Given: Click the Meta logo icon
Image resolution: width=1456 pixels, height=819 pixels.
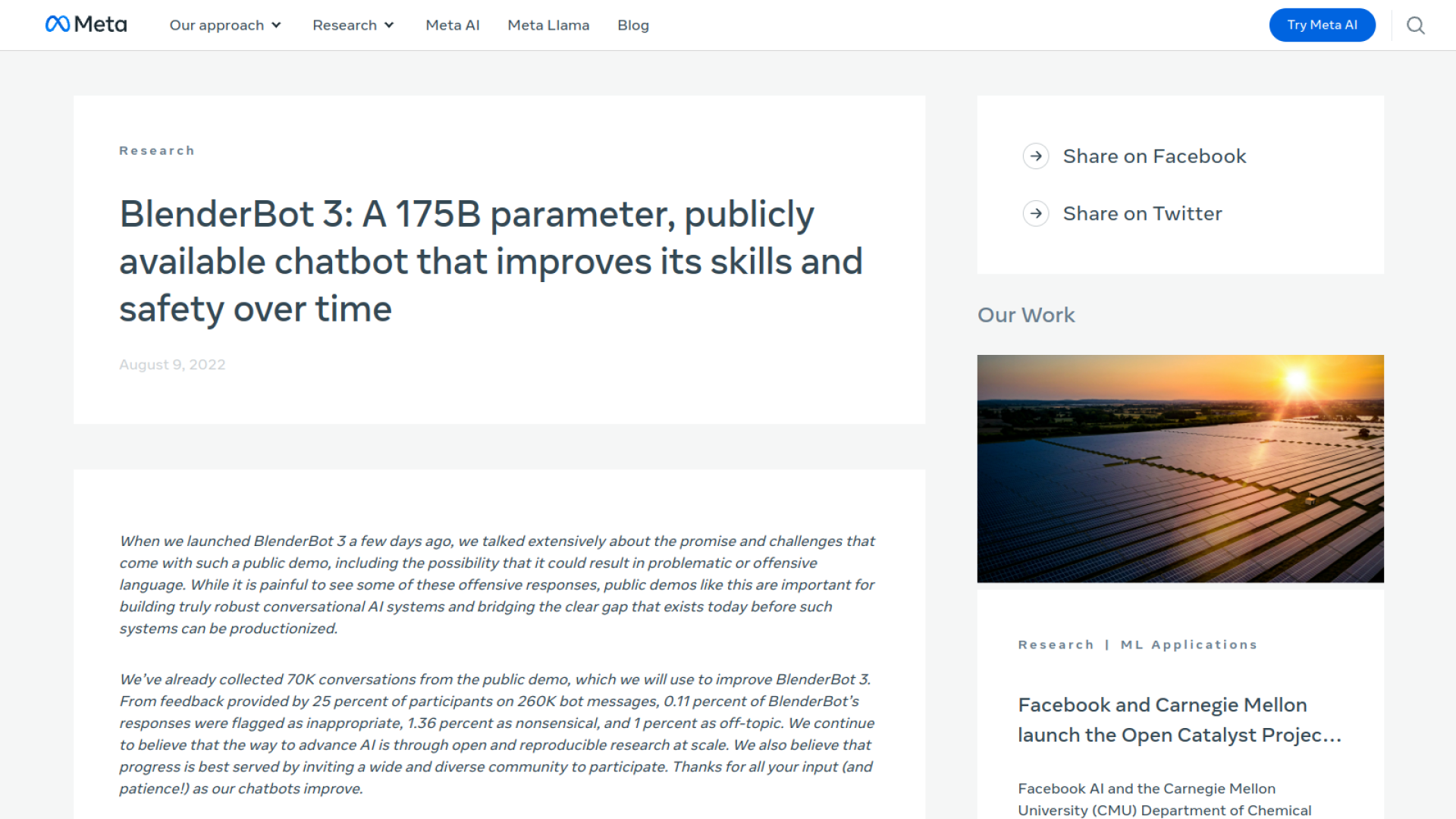Looking at the screenshot, I should click(58, 24).
